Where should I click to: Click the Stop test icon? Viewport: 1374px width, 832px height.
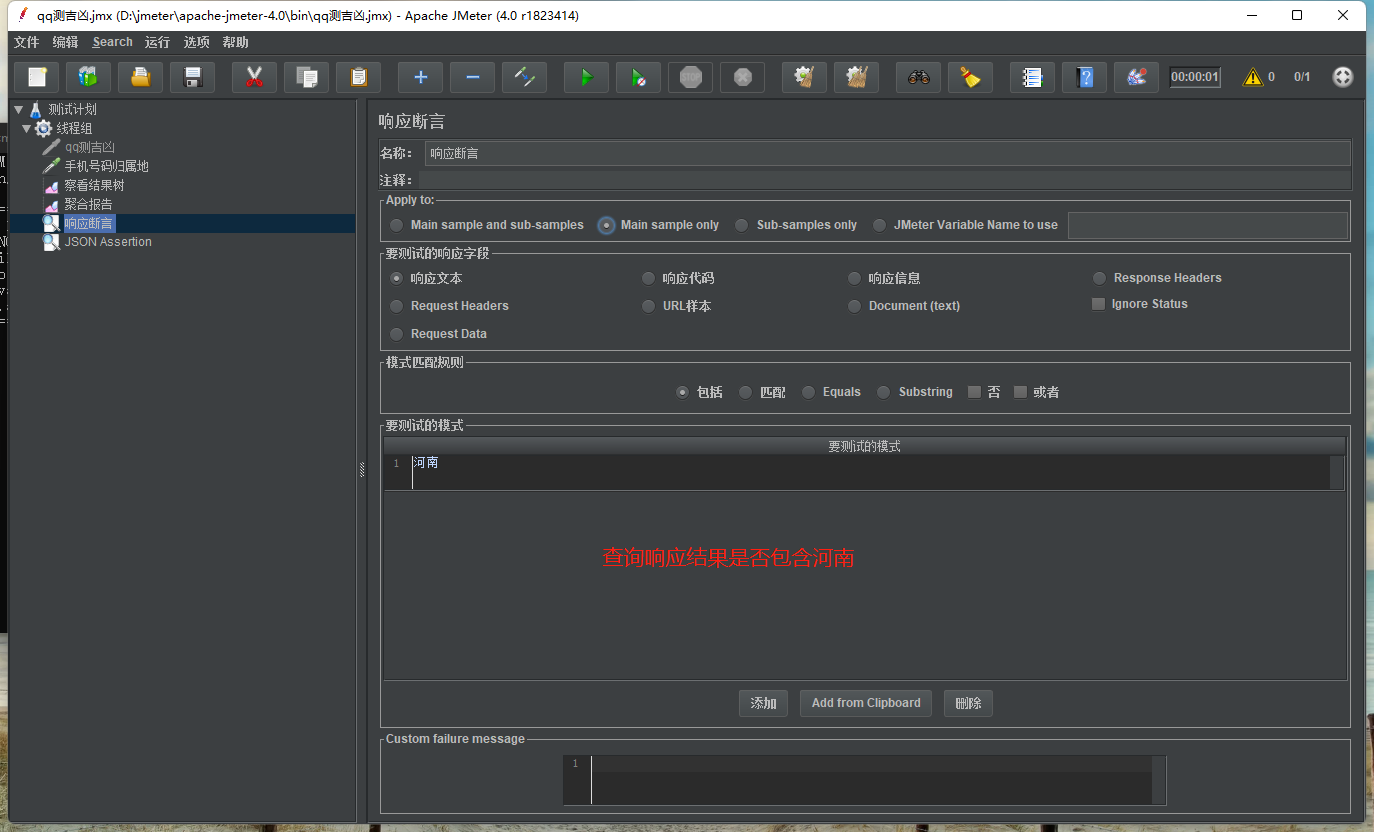pos(691,77)
